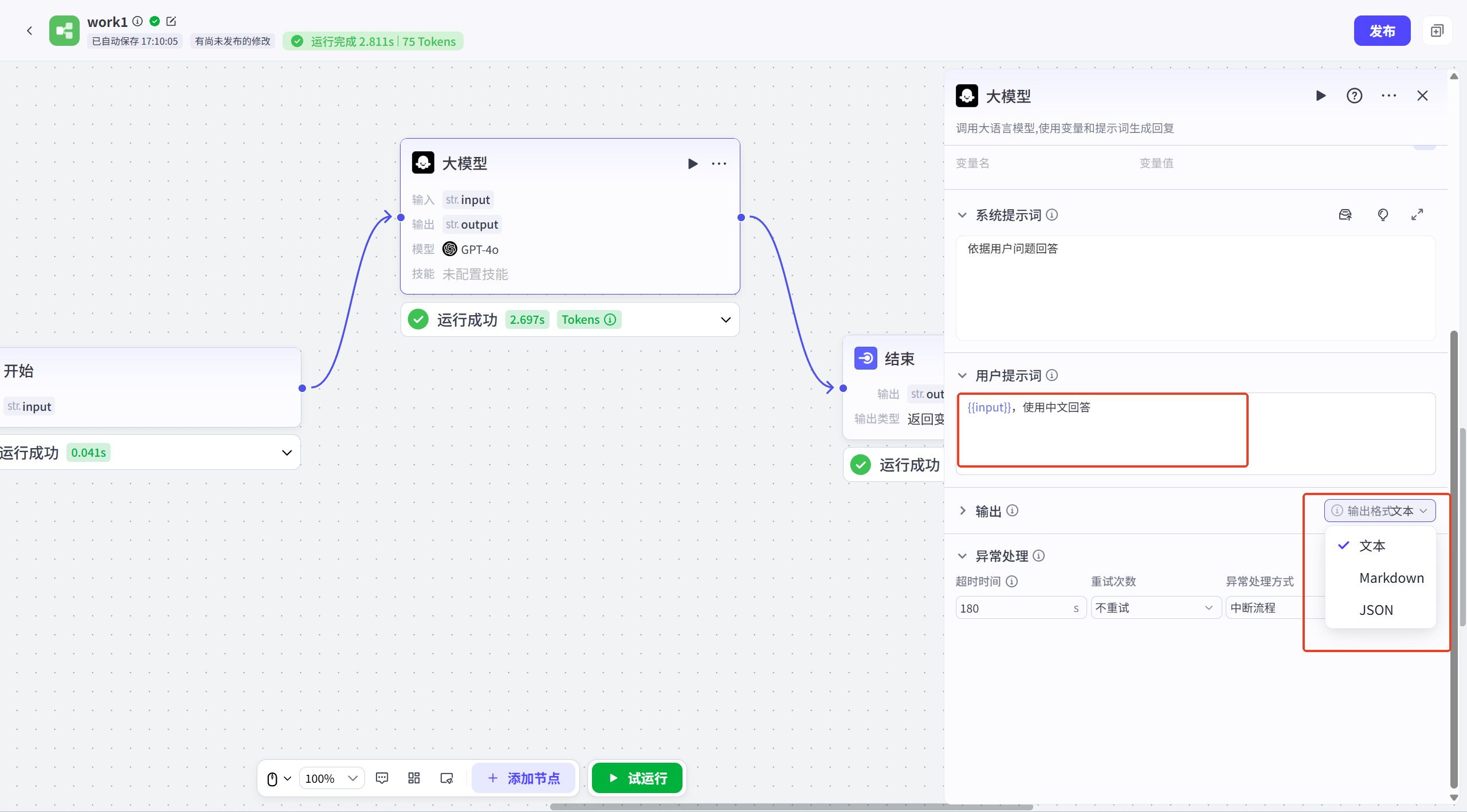Viewport: 1467px width, 812px height.
Task: Open the 不重试 retry count dropdown
Action: (1155, 607)
